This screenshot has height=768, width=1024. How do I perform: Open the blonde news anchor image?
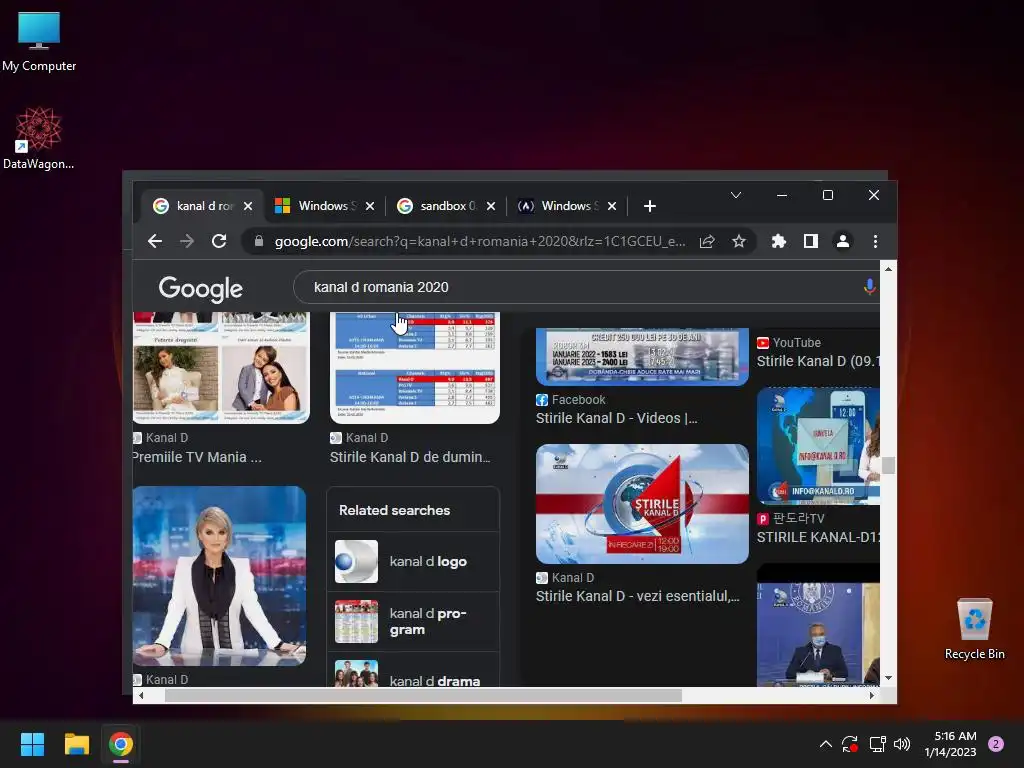(219, 576)
